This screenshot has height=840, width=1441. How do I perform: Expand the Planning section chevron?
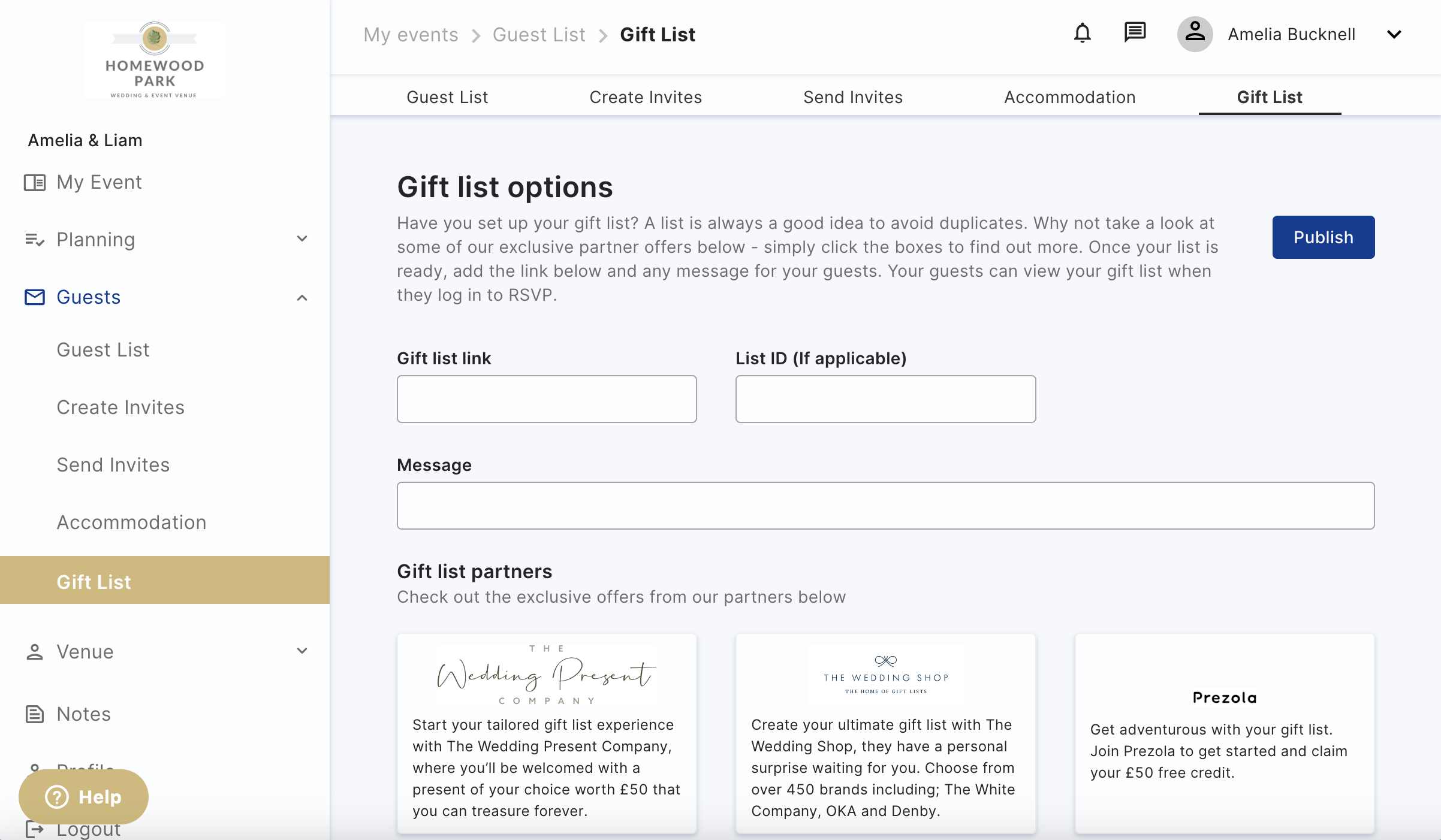[302, 239]
